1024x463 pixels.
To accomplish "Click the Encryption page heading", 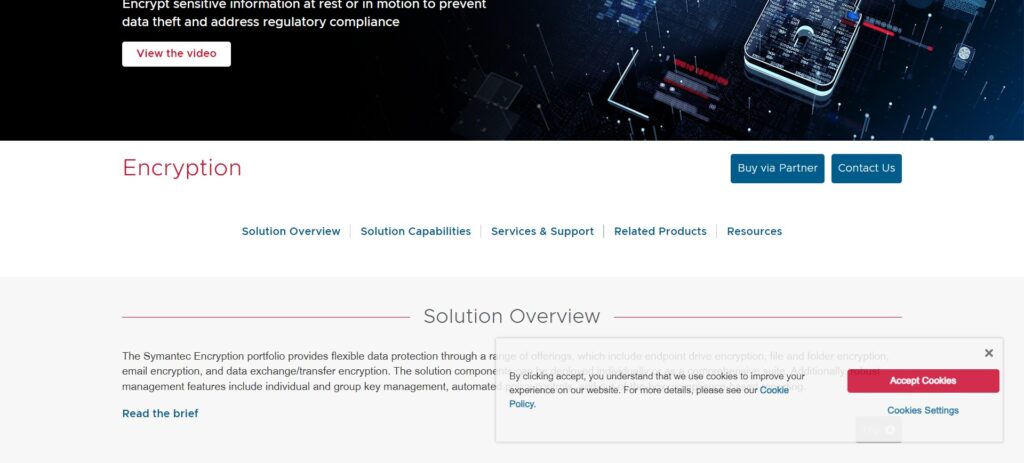I will (x=182, y=168).
